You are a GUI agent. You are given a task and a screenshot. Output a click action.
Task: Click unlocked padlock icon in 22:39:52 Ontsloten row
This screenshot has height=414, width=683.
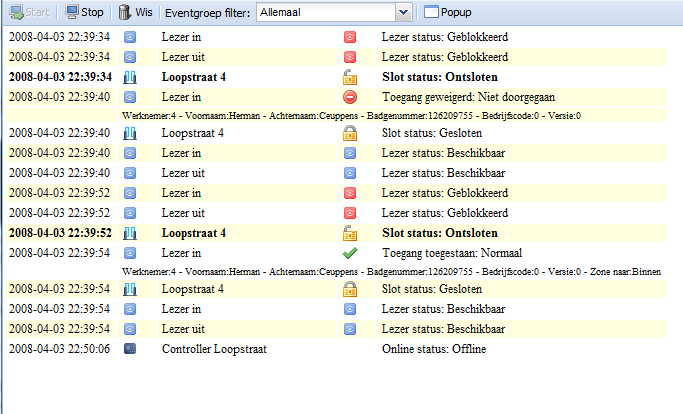(350, 233)
